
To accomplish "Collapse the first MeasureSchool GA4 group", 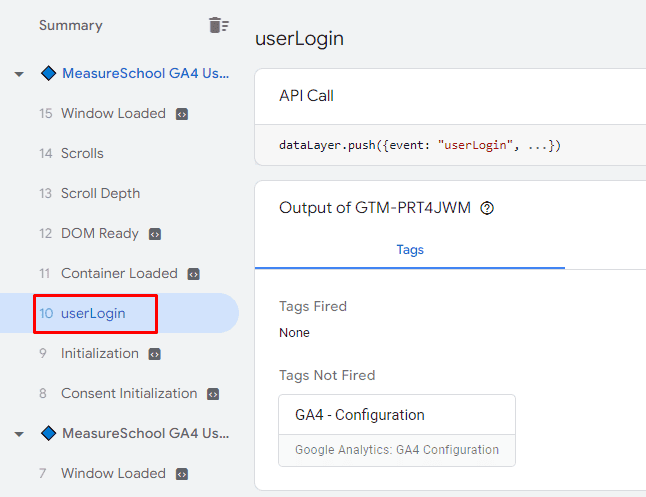I will coord(19,74).
